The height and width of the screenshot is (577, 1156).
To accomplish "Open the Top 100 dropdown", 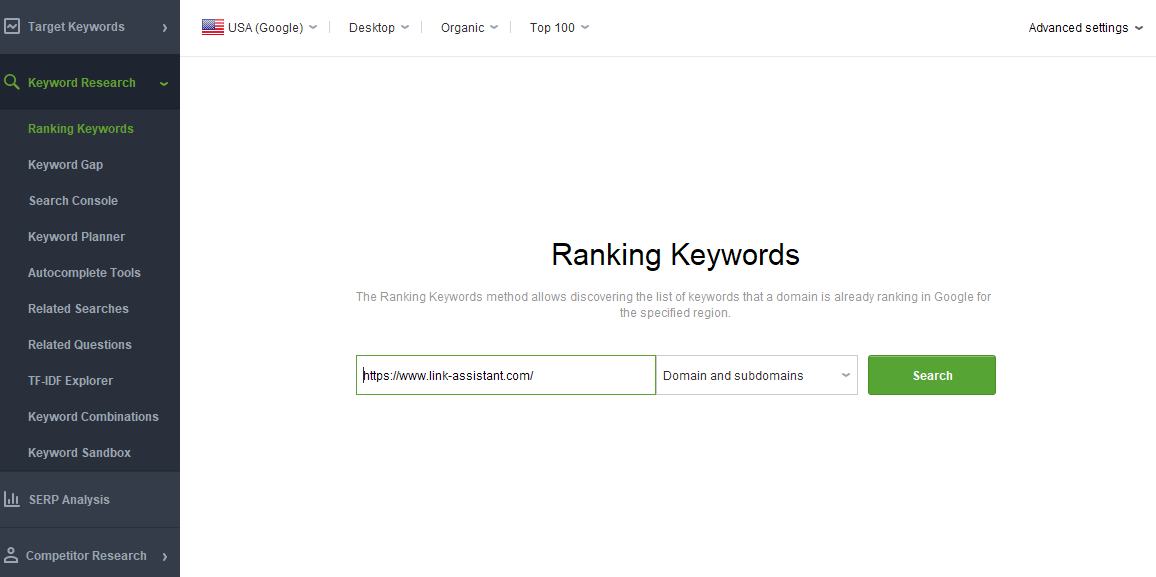I will 560,27.
